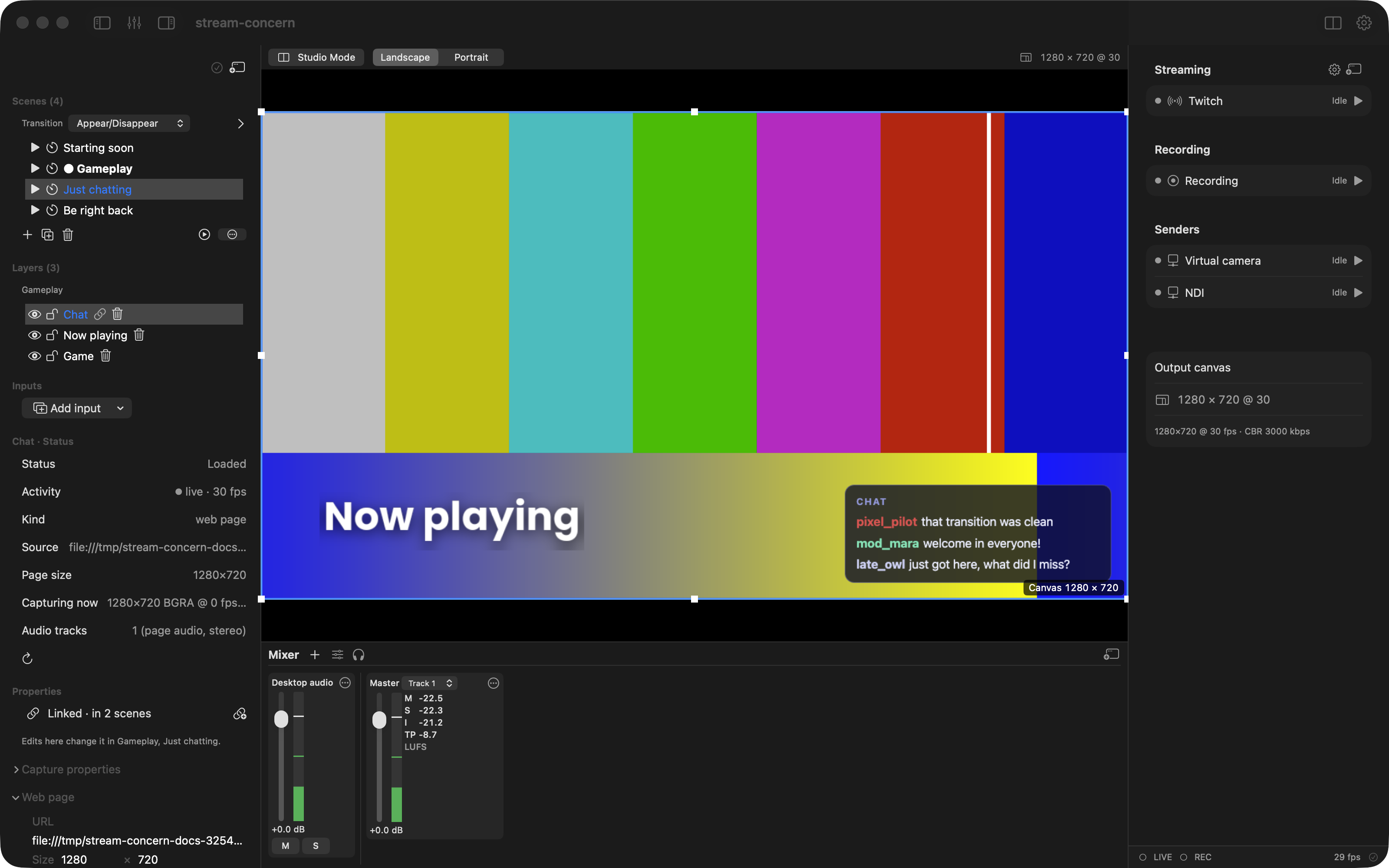Screen dimensions: 1389x868
Task: Duplicate the selected scene
Action: coord(48,234)
